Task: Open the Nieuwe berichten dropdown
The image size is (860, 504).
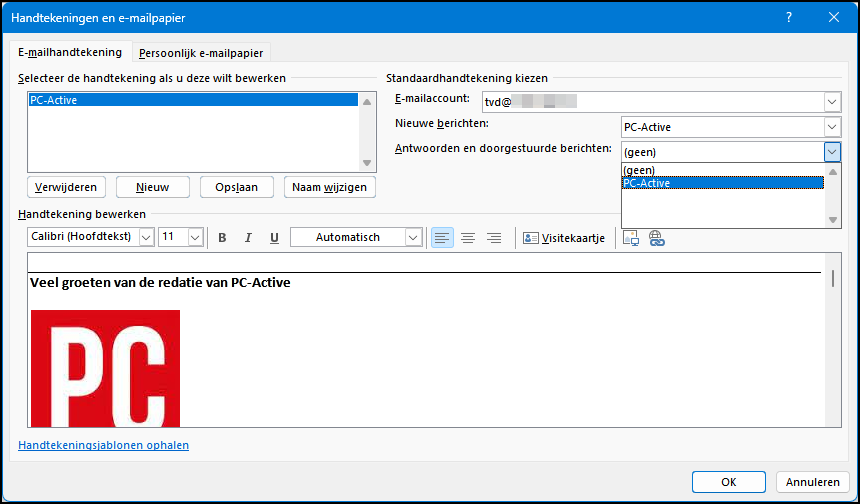Action: point(832,127)
